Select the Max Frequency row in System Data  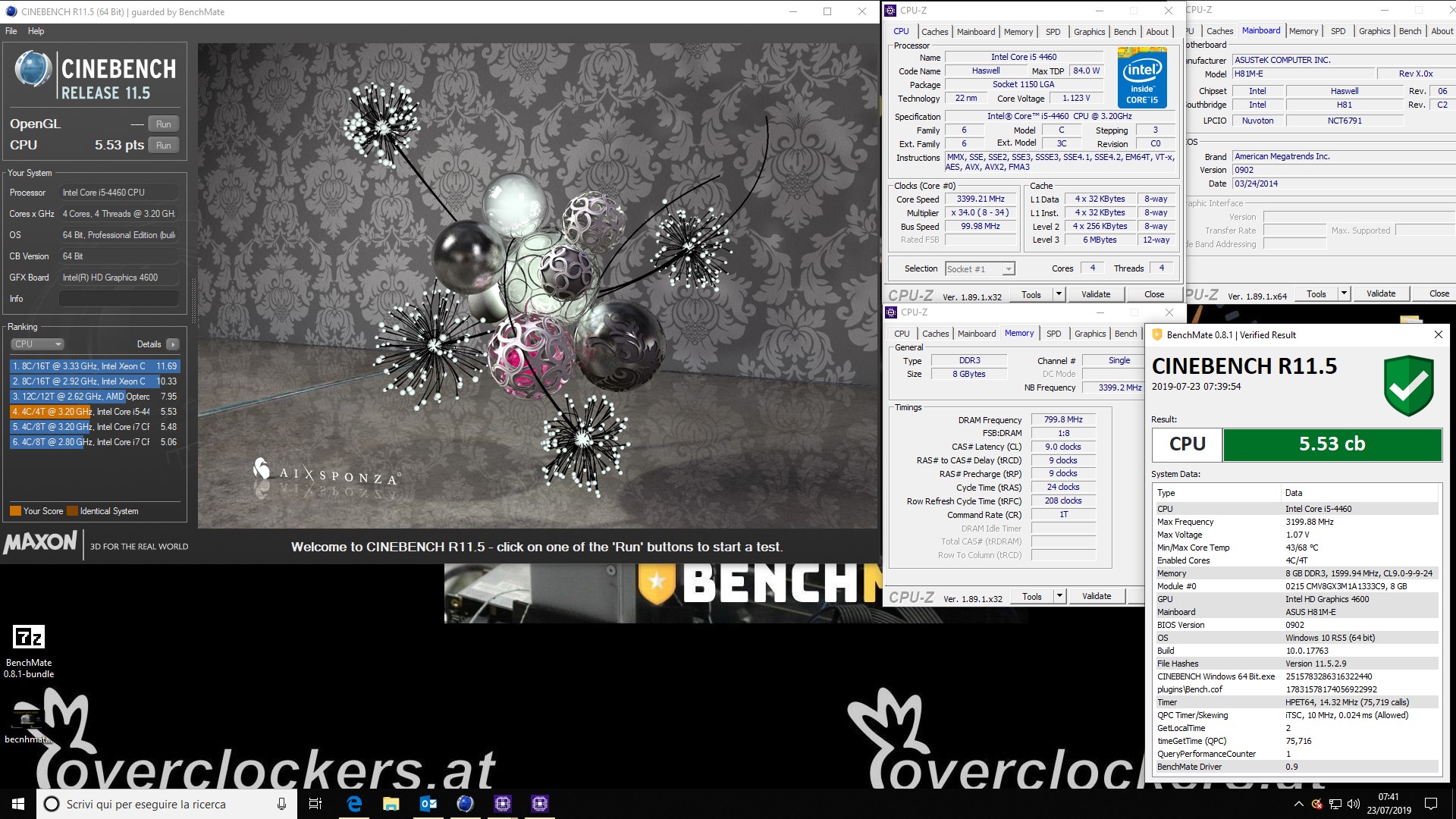click(x=1295, y=522)
